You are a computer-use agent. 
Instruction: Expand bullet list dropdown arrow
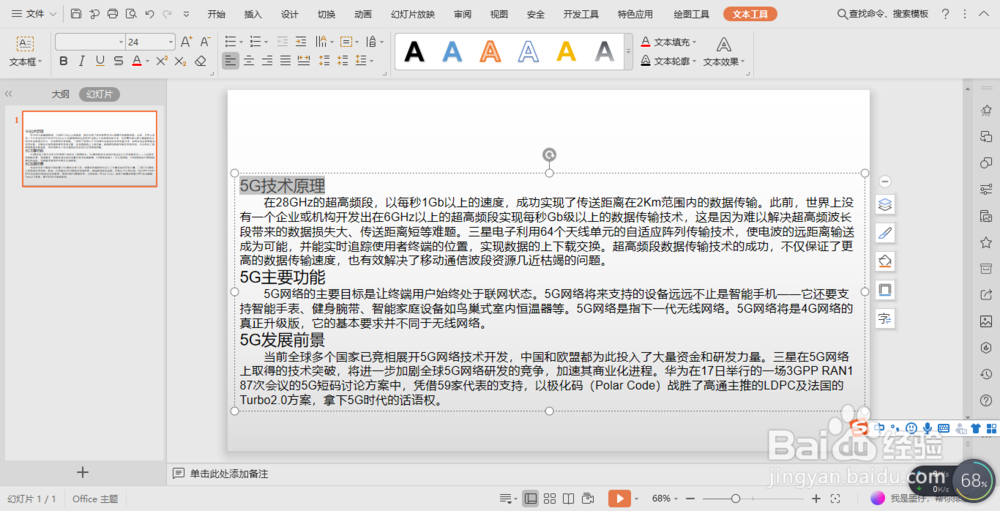(241, 42)
